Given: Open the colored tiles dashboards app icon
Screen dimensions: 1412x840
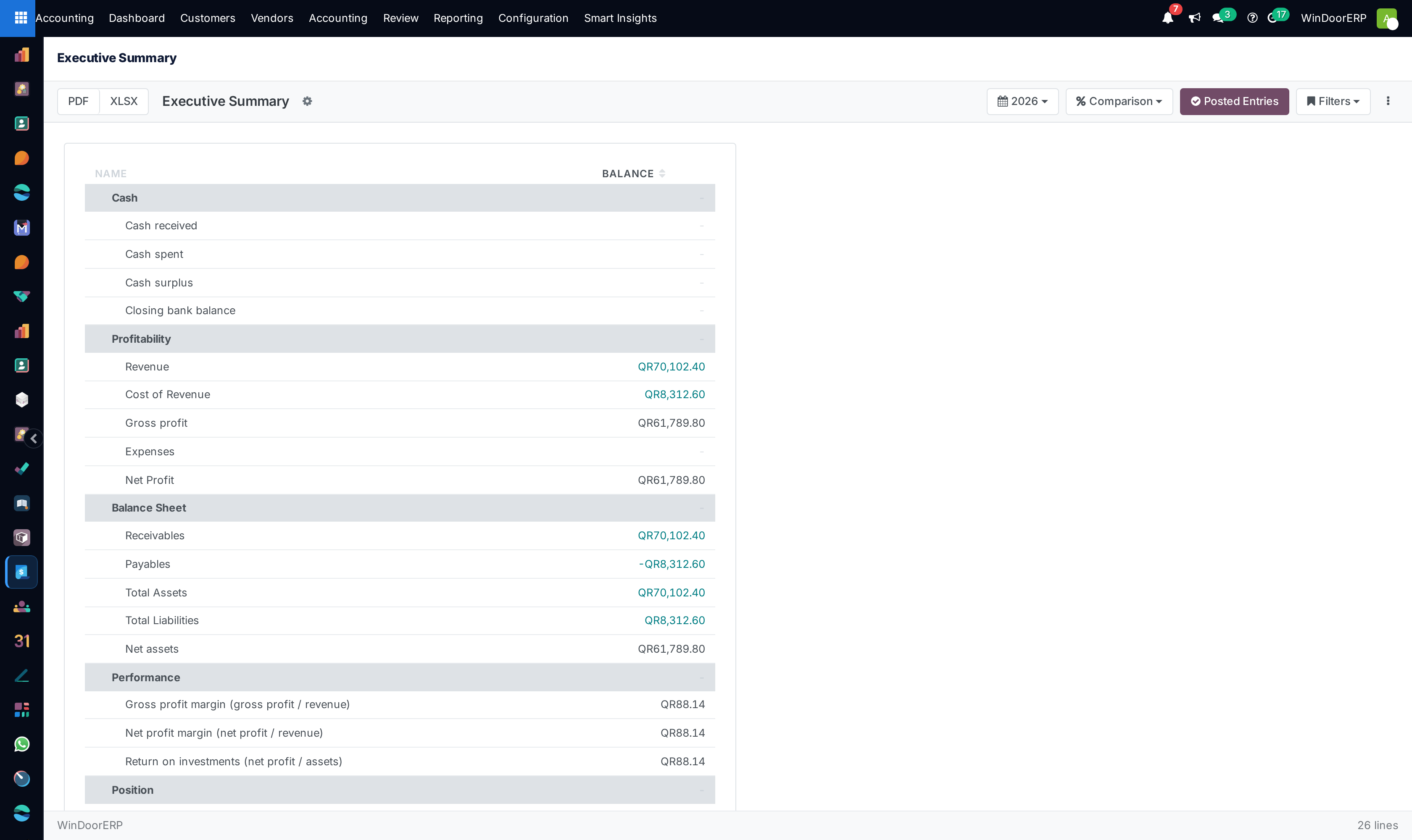Looking at the screenshot, I should [21, 710].
